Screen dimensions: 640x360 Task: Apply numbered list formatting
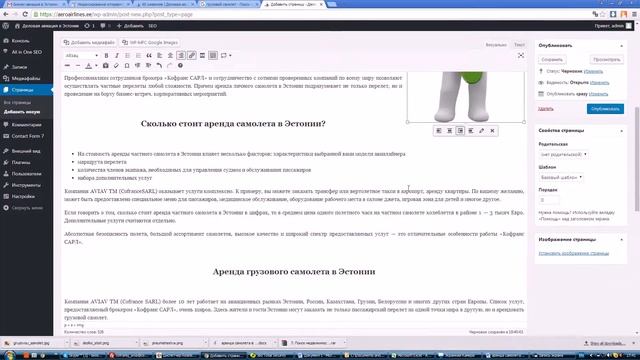point(138,56)
